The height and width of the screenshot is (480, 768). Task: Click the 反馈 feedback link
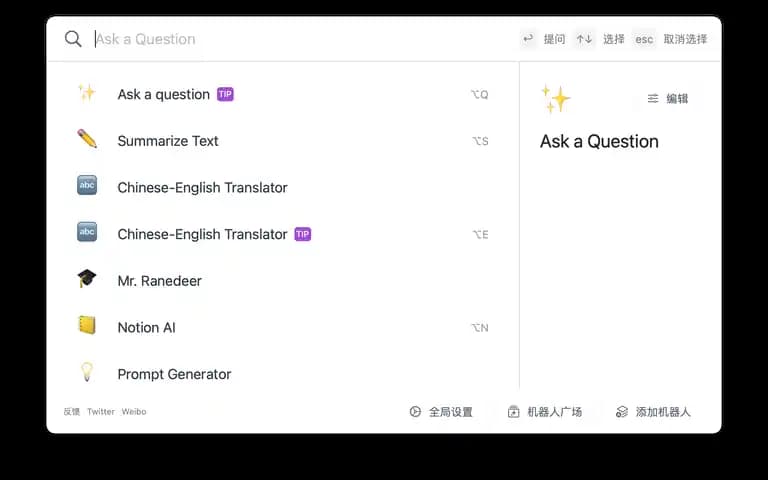(x=72, y=411)
